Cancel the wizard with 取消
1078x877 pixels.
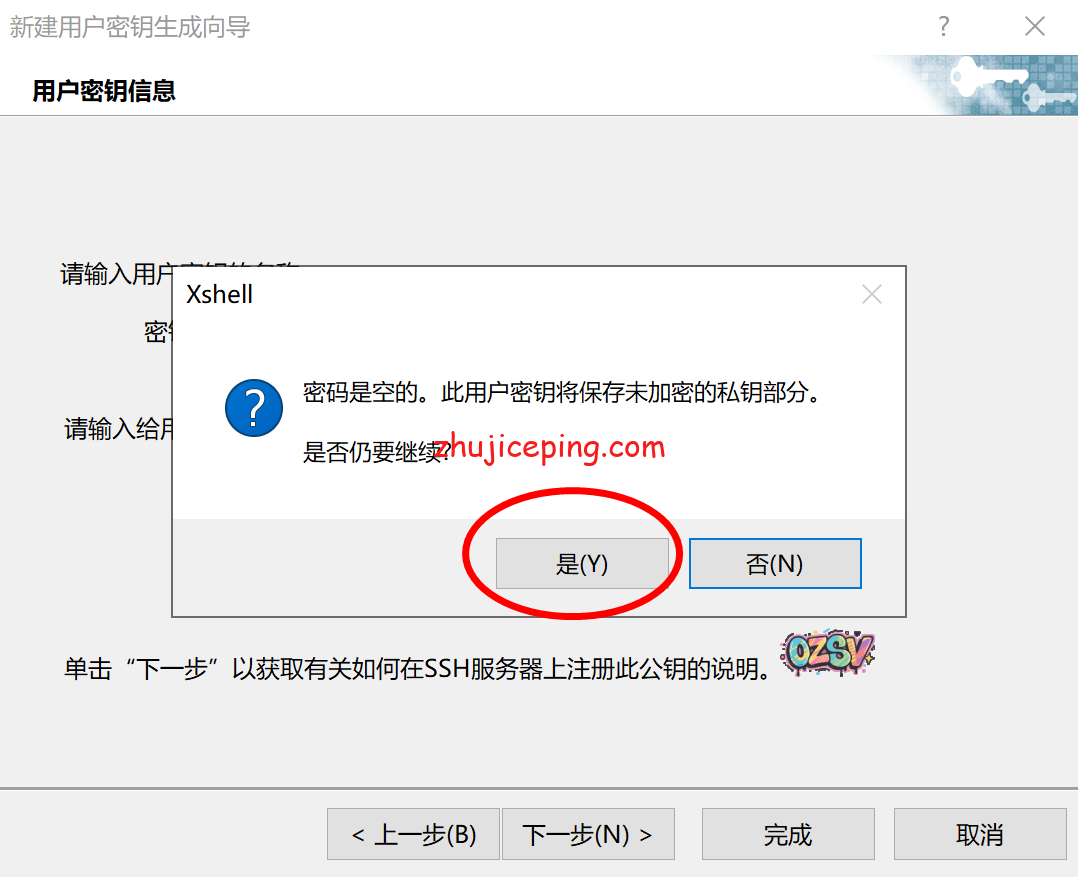click(980, 834)
